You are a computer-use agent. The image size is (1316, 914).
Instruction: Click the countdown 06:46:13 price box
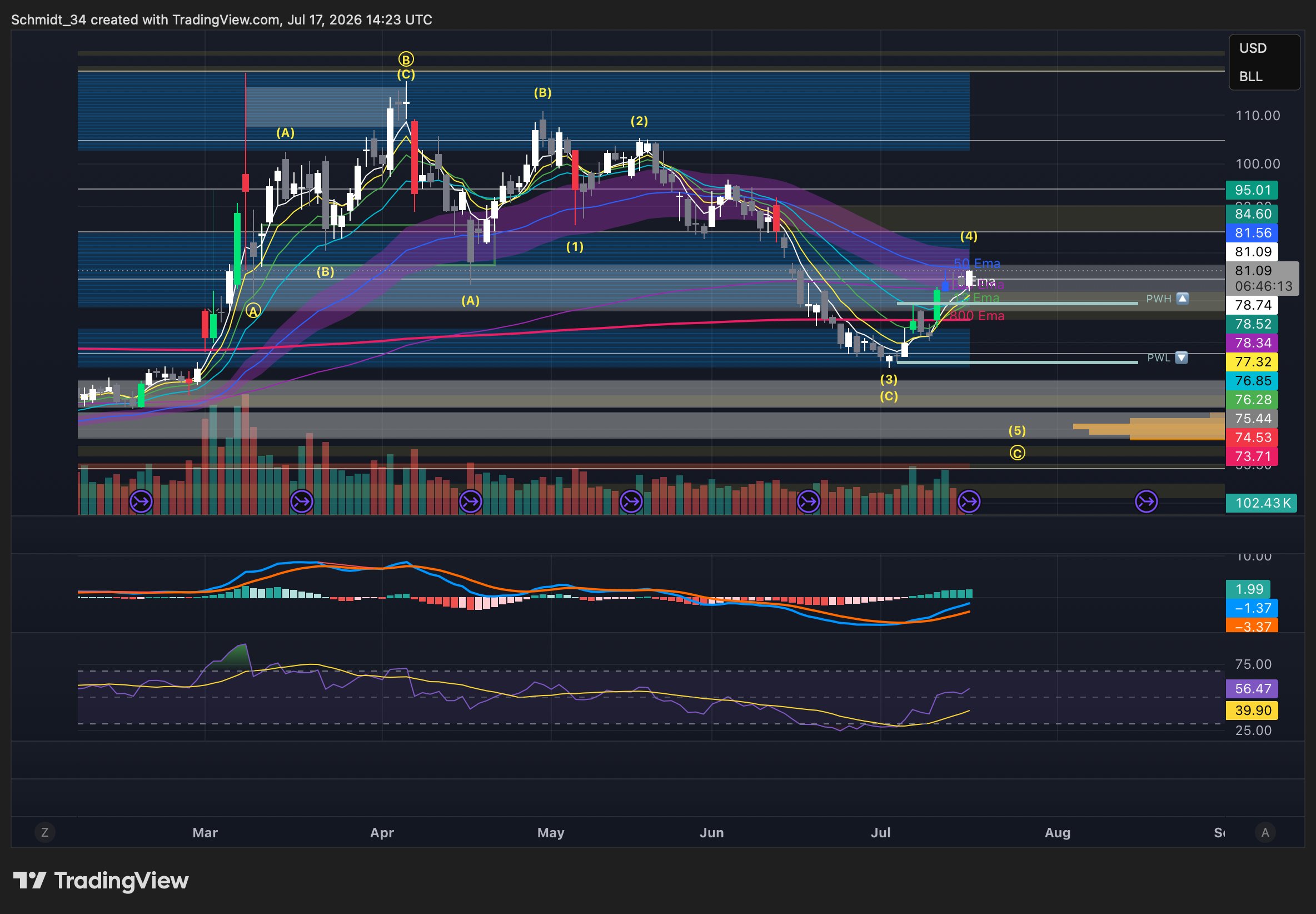point(1262,279)
